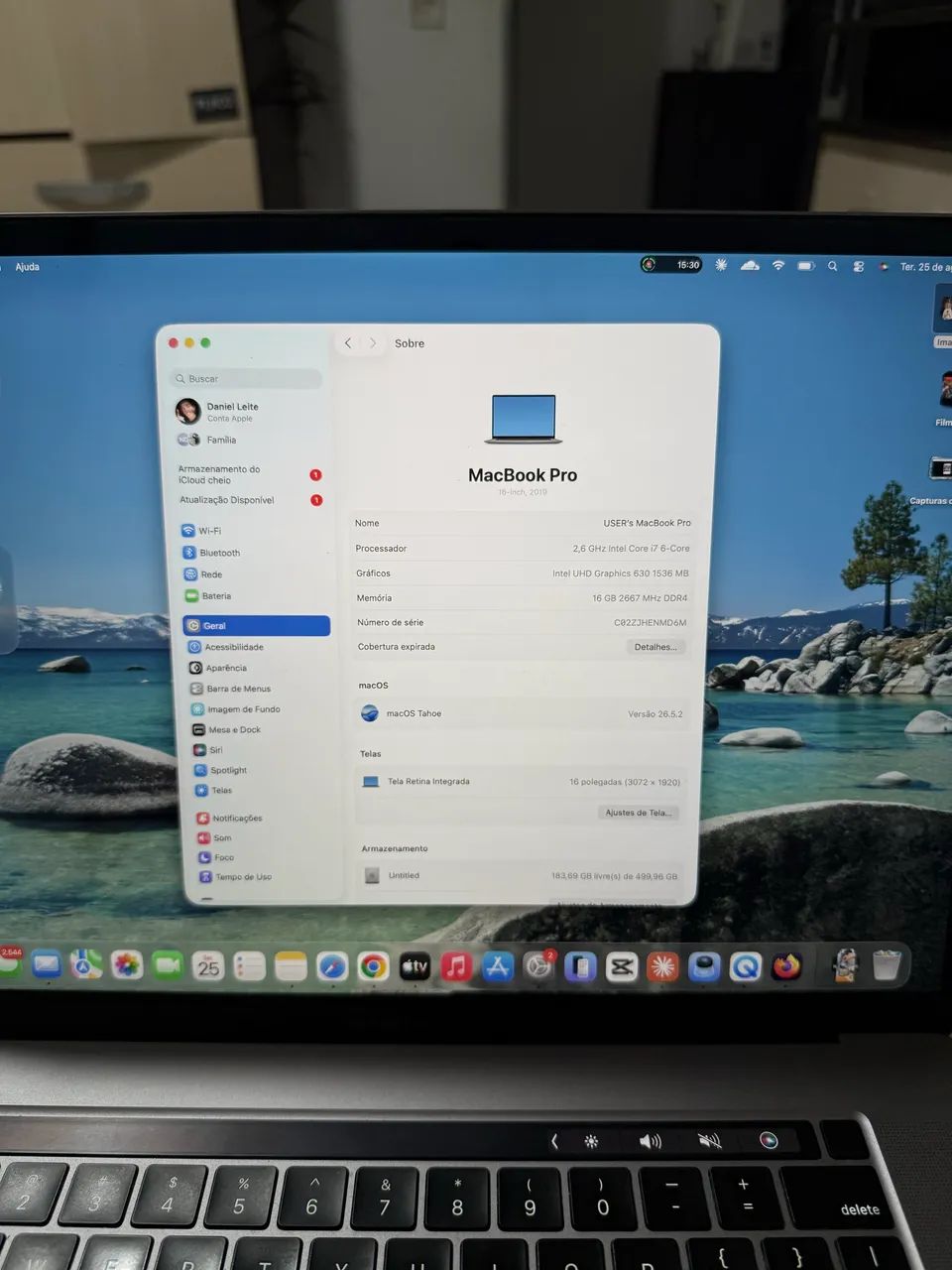Open Photos from the Dock
This screenshot has height=1270, width=952.
coord(127,964)
